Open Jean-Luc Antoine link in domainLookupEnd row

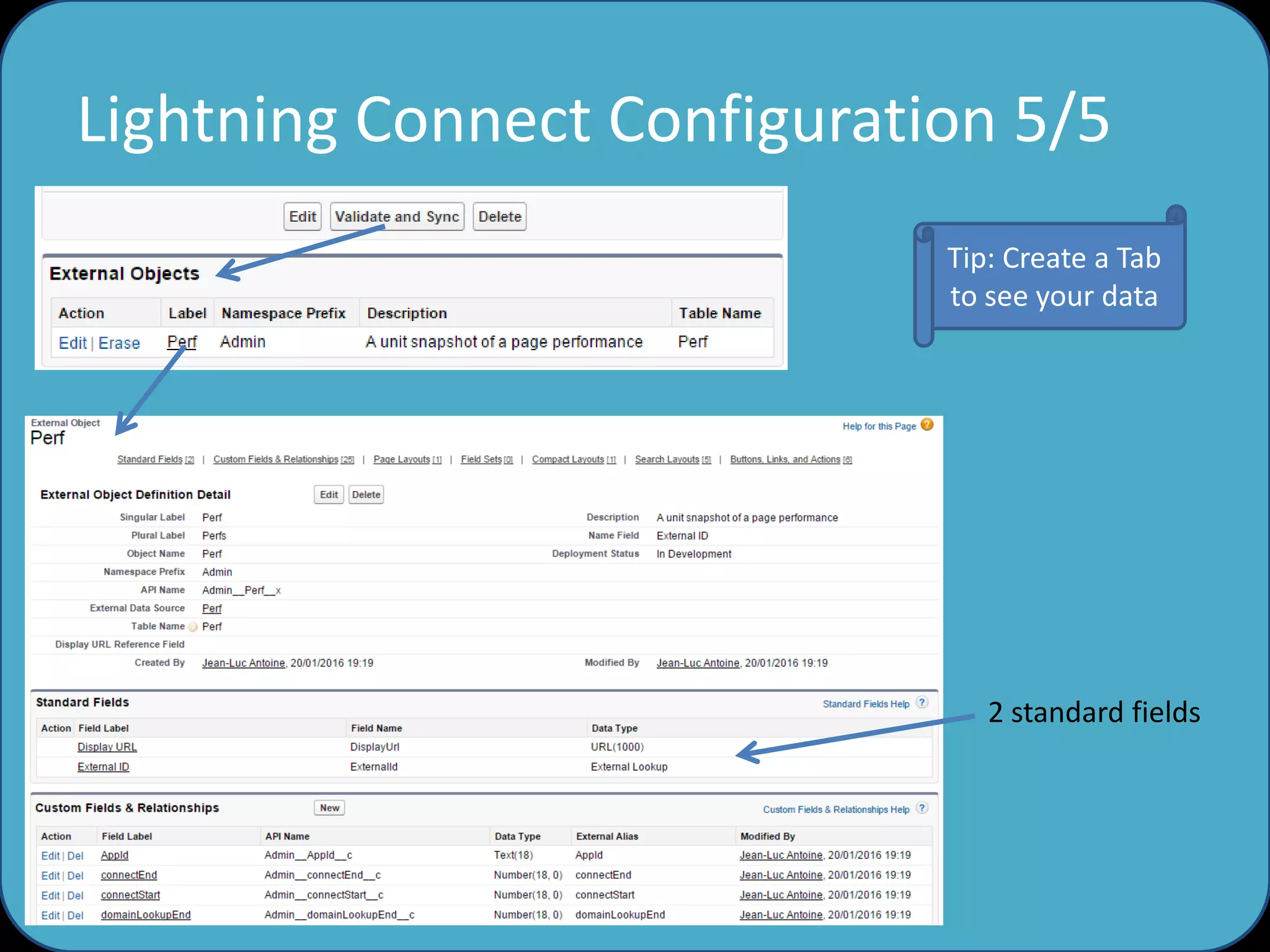tap(781, 915)
